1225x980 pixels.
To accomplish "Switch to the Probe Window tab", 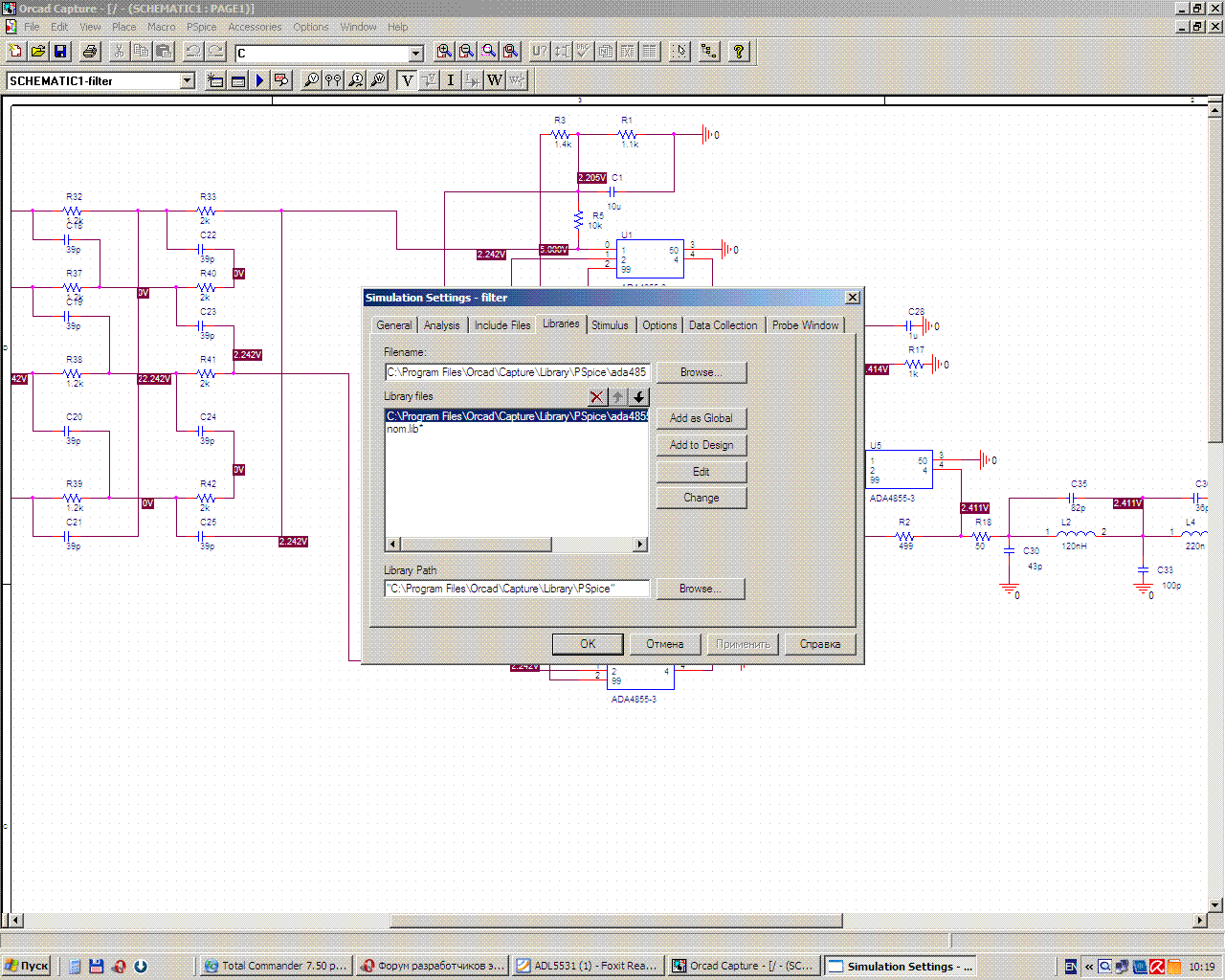I will click(x=805, y=325).
